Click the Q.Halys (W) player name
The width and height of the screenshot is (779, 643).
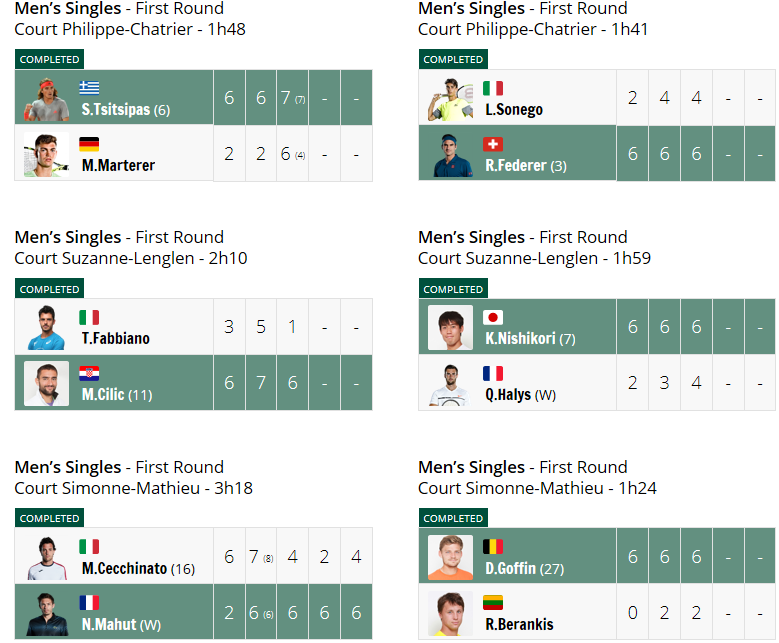(x=520, y=395)
